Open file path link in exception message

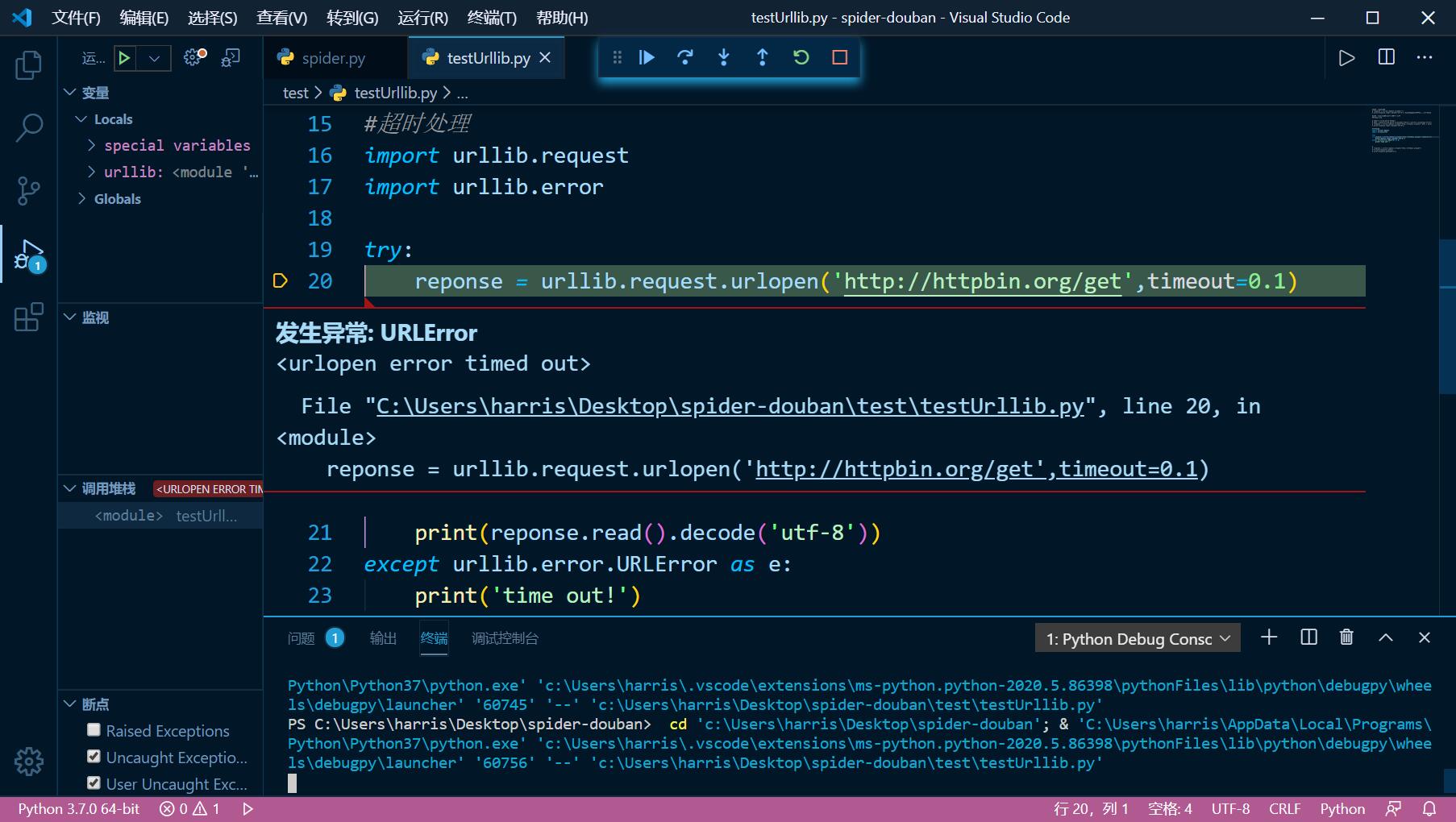[730, 406]
